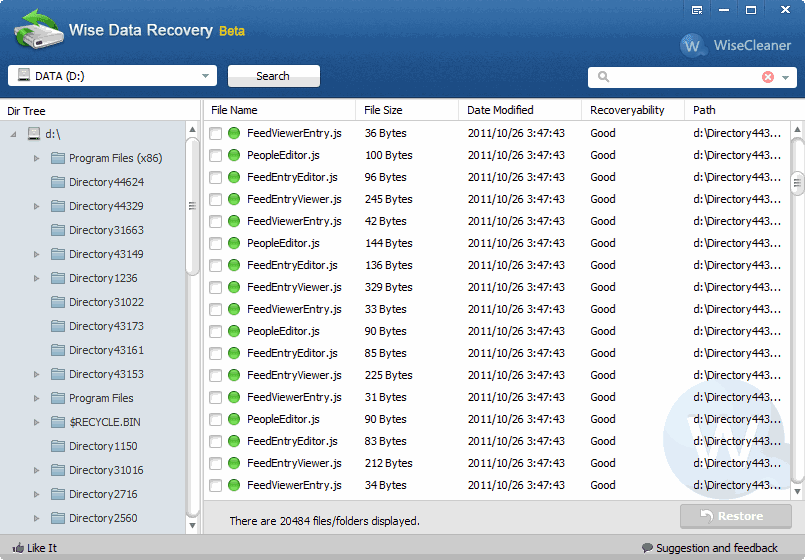Click the Dir Tree panel header
This screenshot has width=805, height=560.
pos(100,111)
